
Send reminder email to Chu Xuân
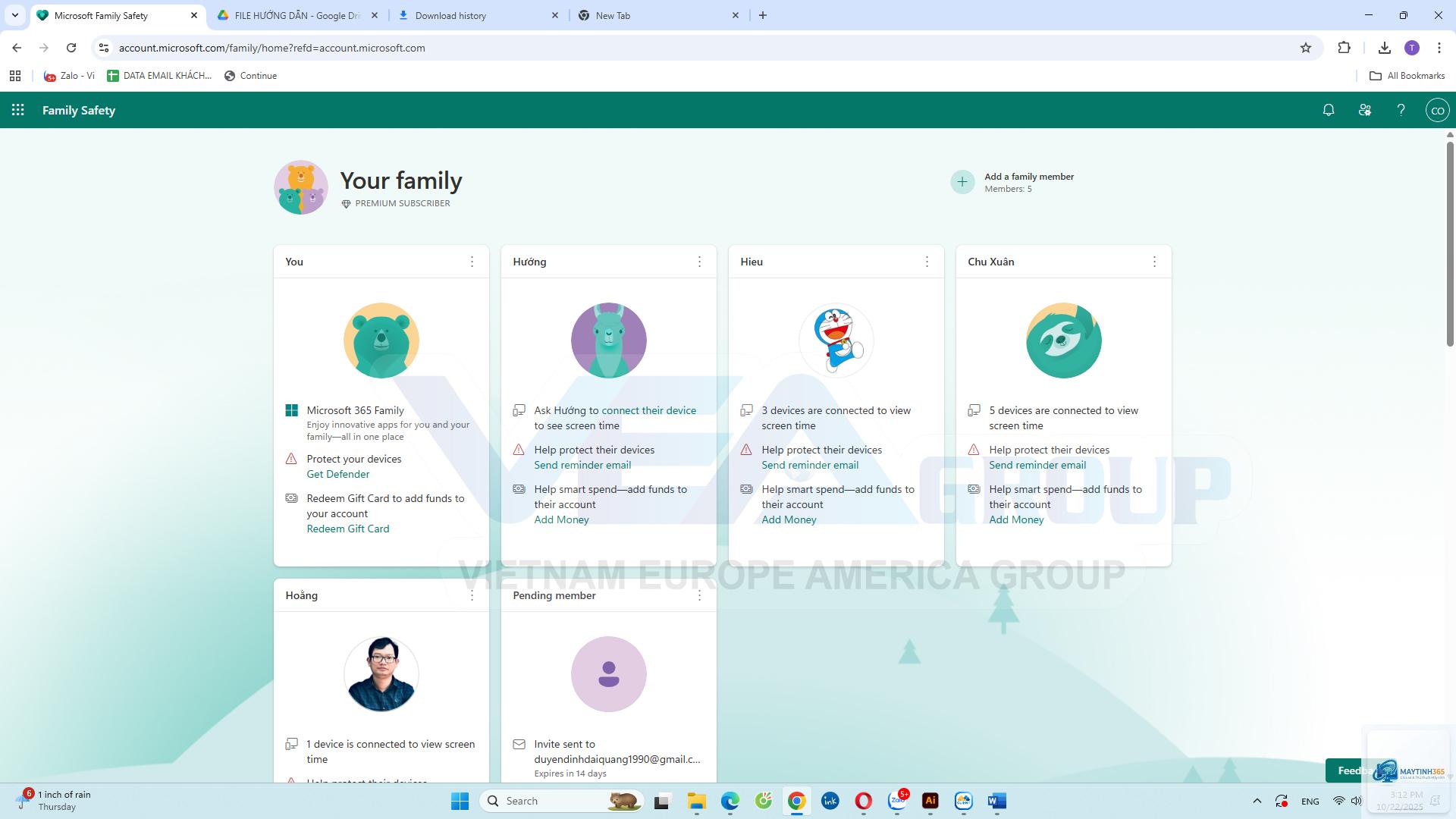pyautogui.click(x=1037, y=465)
